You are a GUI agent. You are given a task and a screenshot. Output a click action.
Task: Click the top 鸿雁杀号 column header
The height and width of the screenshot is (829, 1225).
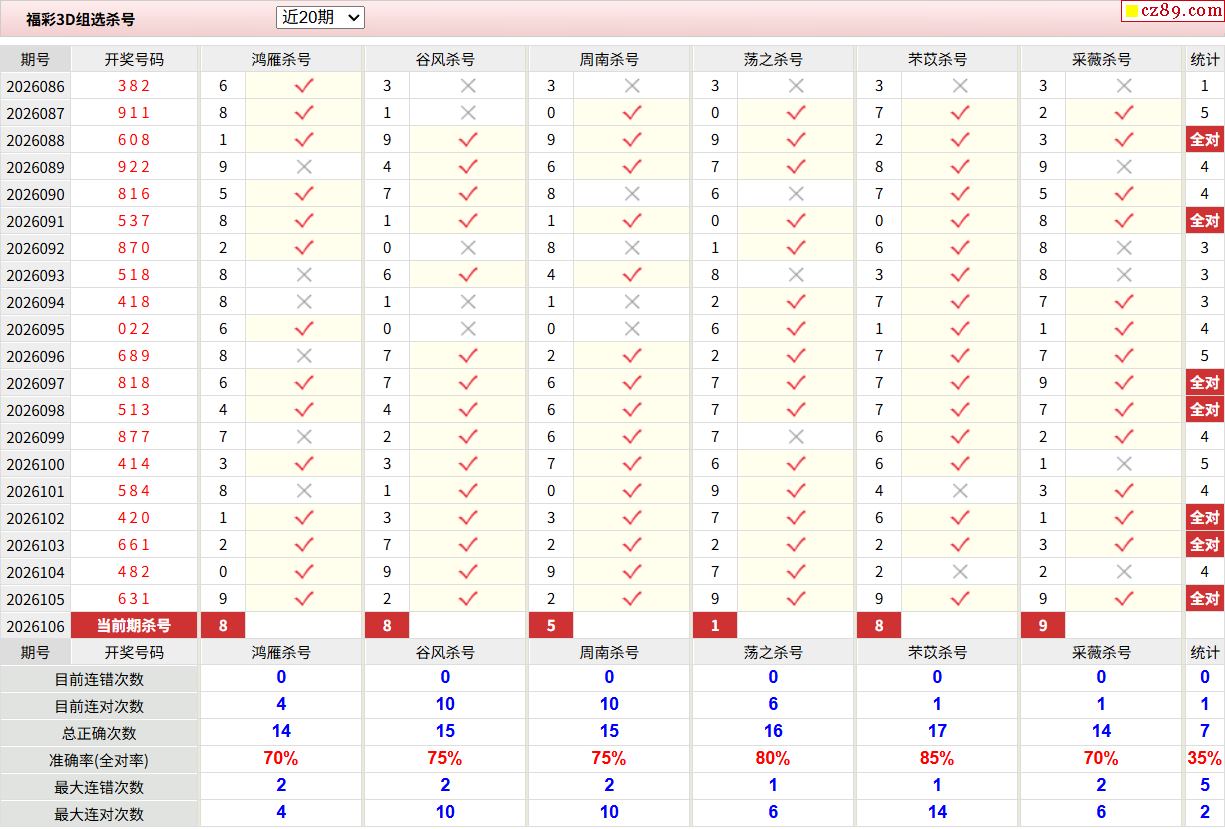pyautogui.click(x=281, y=59)
